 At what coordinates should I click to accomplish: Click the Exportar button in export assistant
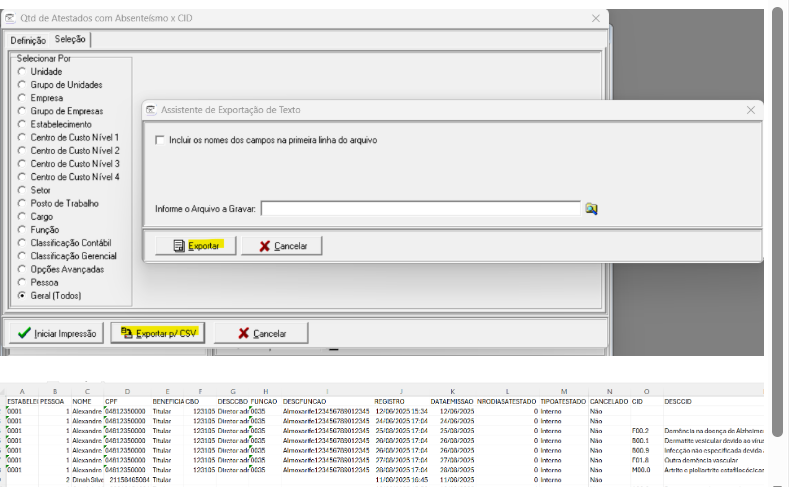(196, 246)
